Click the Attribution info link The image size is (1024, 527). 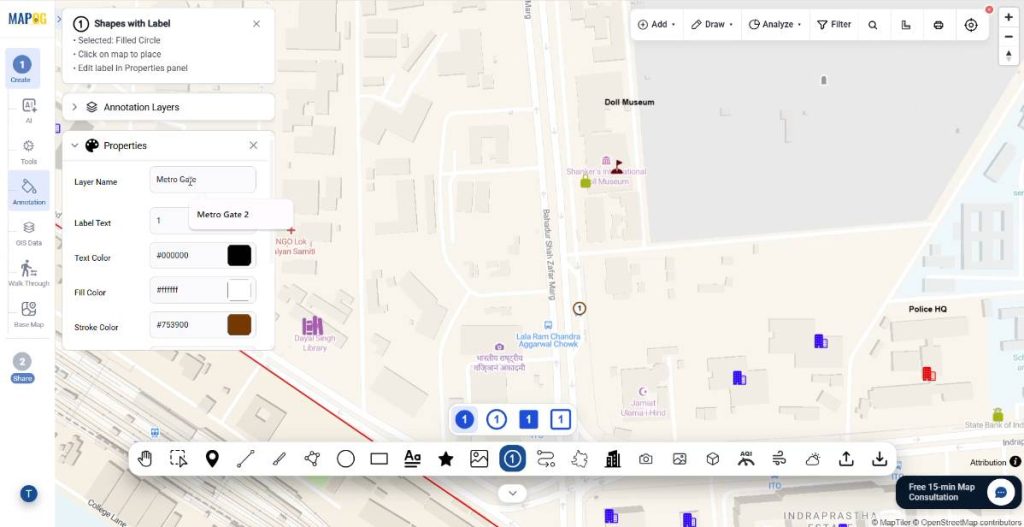coord(995,462)
